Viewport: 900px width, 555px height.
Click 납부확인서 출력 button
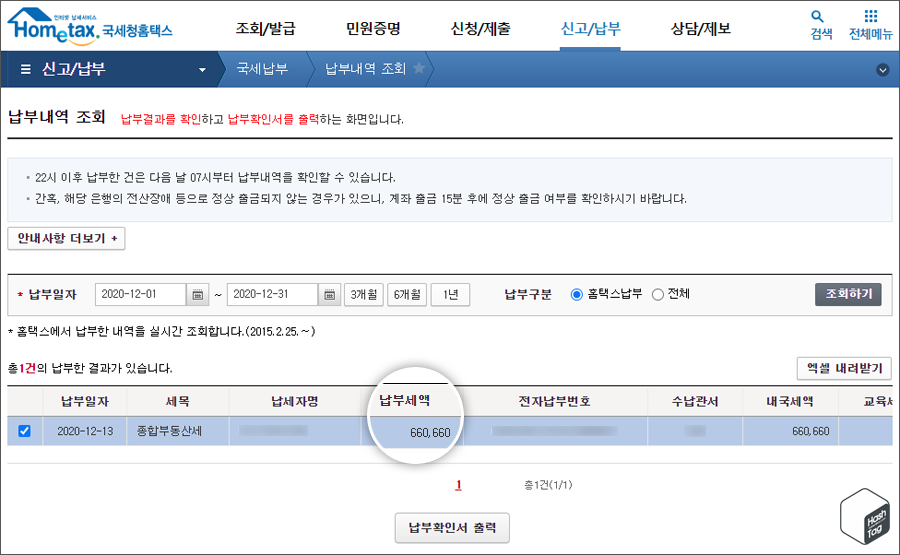452,528
